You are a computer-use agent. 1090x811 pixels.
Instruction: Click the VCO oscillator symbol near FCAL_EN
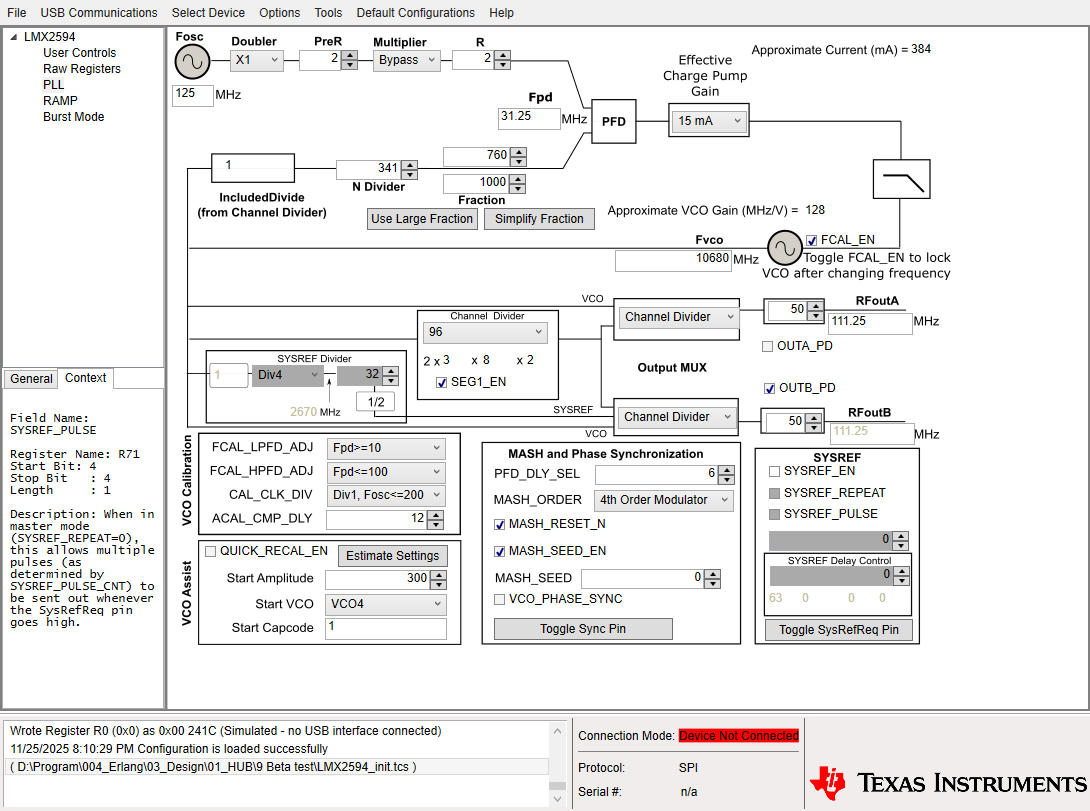[785, 248]
